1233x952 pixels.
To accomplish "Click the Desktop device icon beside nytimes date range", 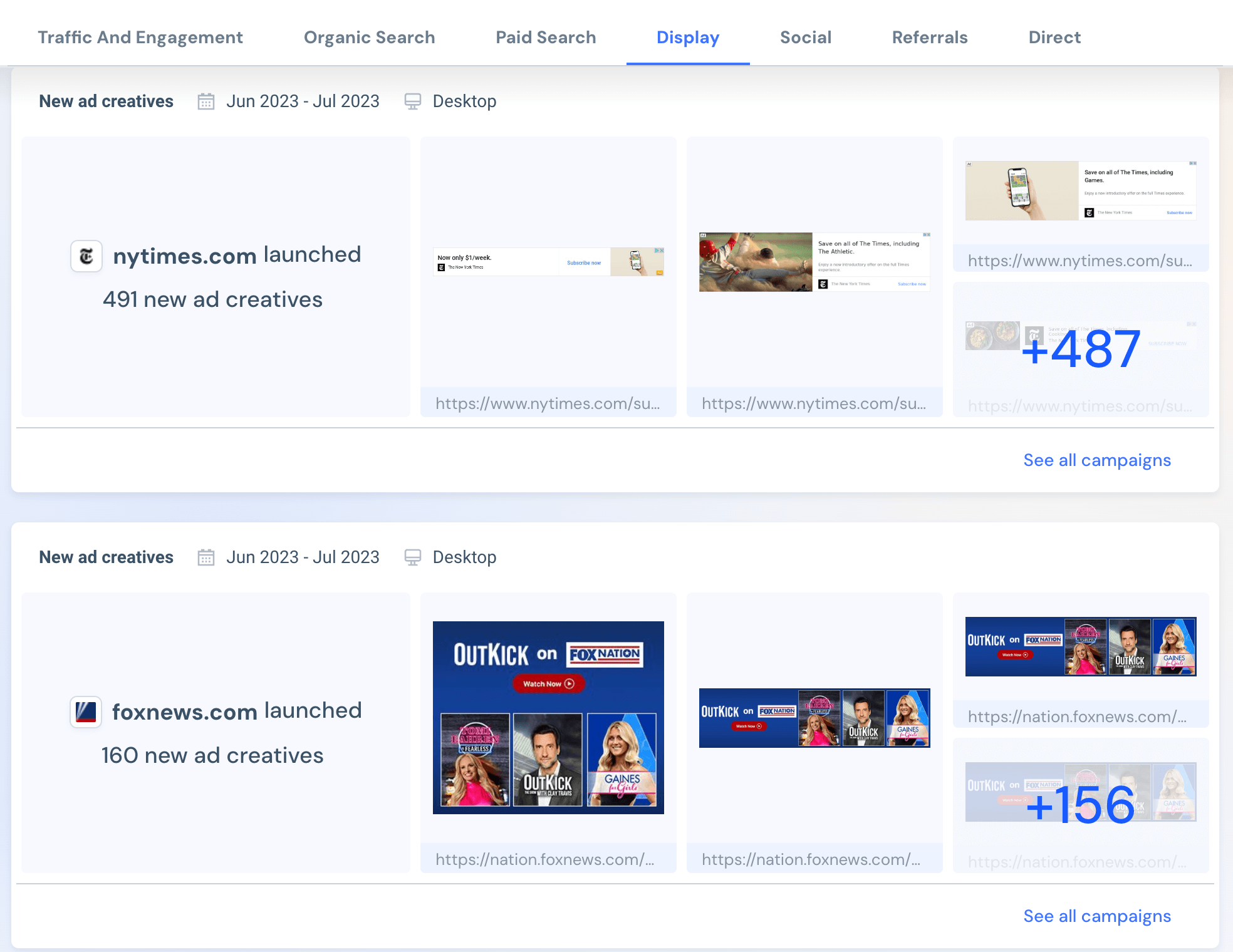I will click(413, 101).
